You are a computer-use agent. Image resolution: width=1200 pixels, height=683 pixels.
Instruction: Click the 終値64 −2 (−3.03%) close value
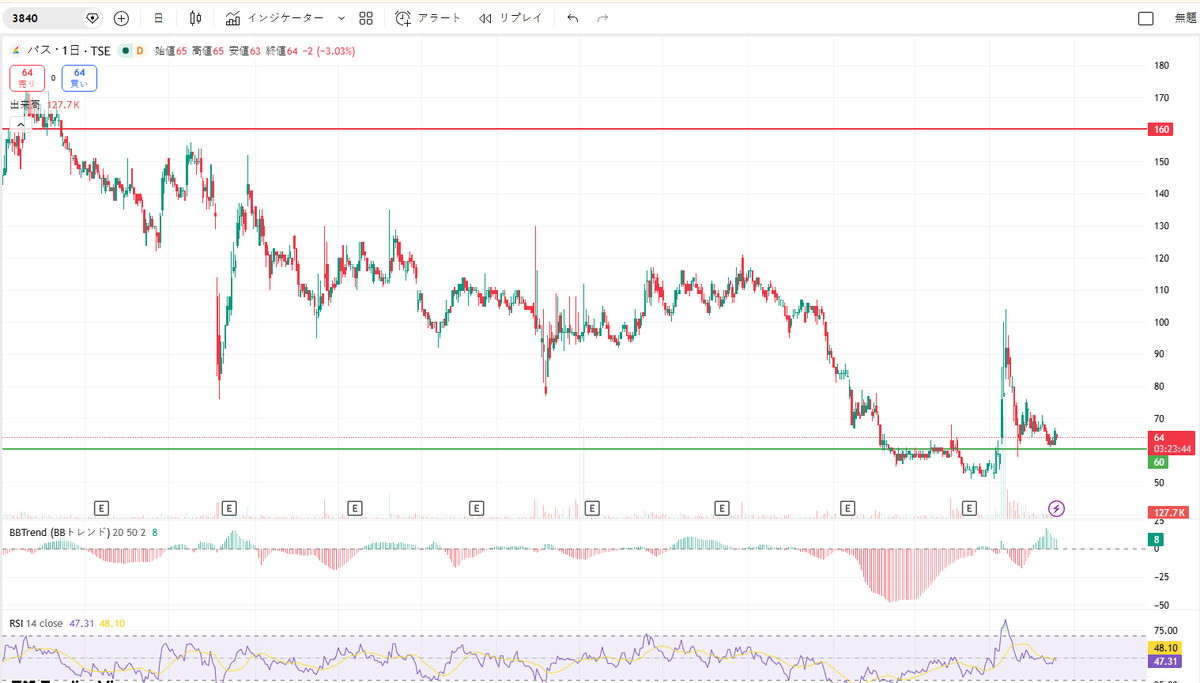point(310,50)
